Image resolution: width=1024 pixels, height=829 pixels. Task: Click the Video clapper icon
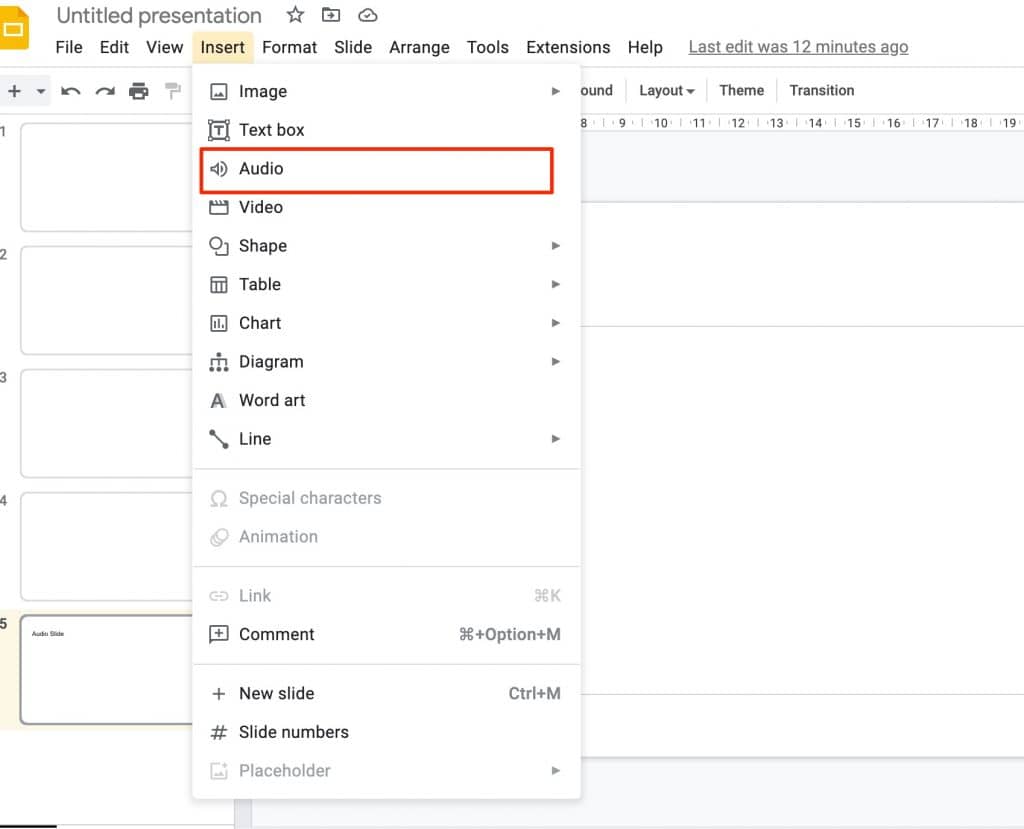[x=219, y=207]
